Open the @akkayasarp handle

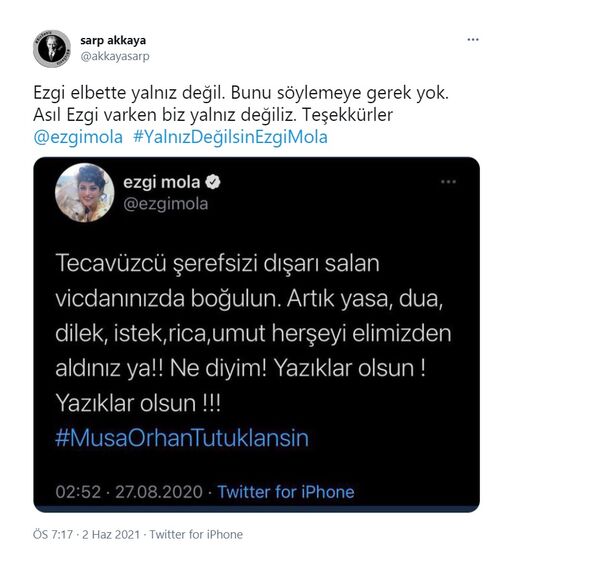pyautogui.click(x=115, y=57)
